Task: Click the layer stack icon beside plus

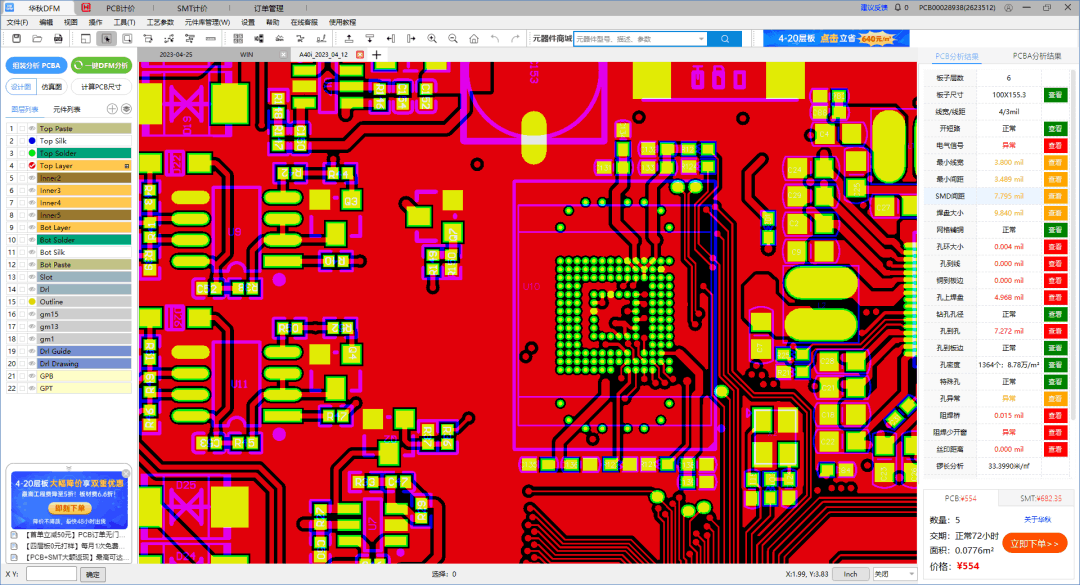Action: point(126,109)
